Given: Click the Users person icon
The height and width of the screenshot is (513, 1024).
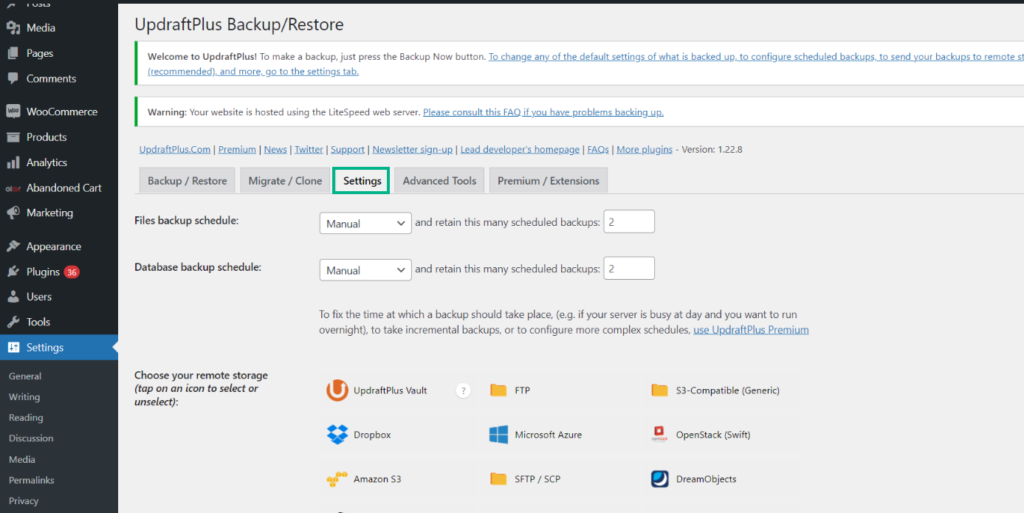Looking at the screenshot, I should coord(13,297).
